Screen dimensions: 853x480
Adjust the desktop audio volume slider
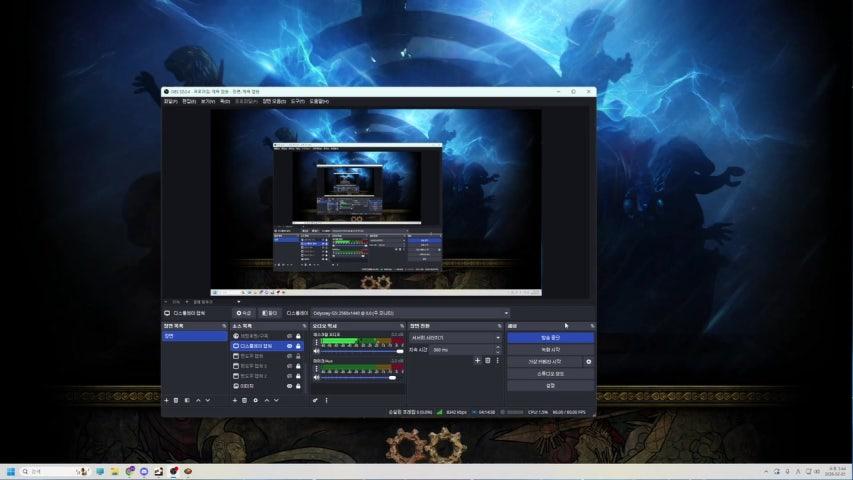tap(360, 351)
